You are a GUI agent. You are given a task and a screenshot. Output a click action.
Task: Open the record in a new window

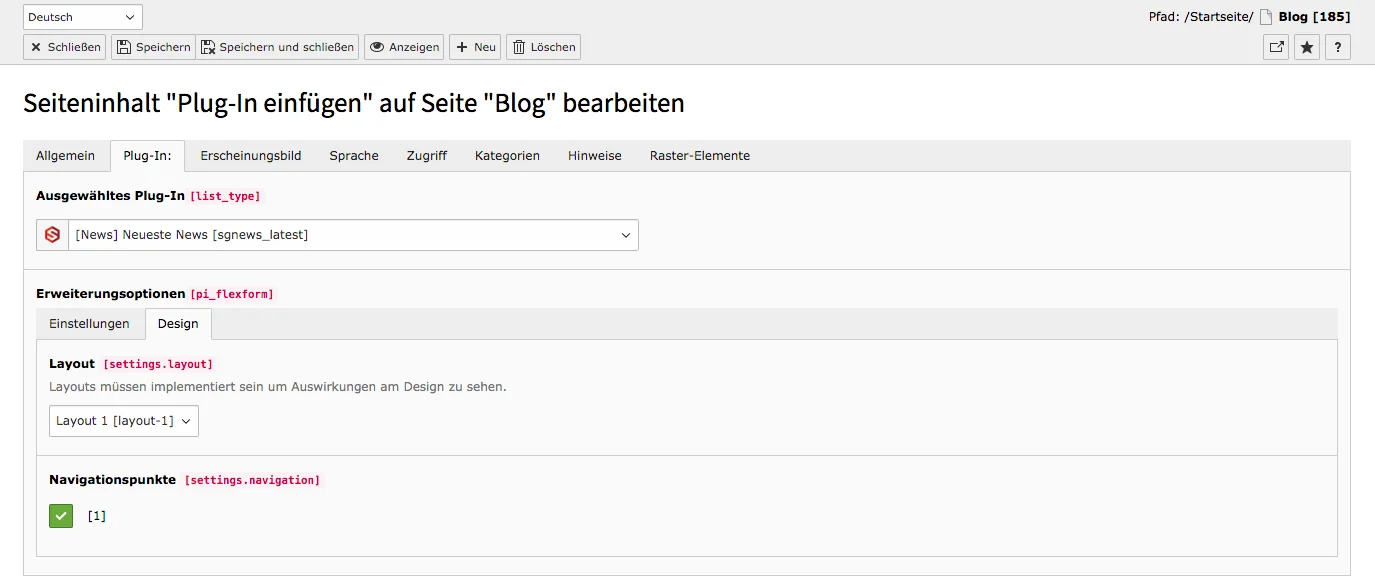tap(1275, 46)
